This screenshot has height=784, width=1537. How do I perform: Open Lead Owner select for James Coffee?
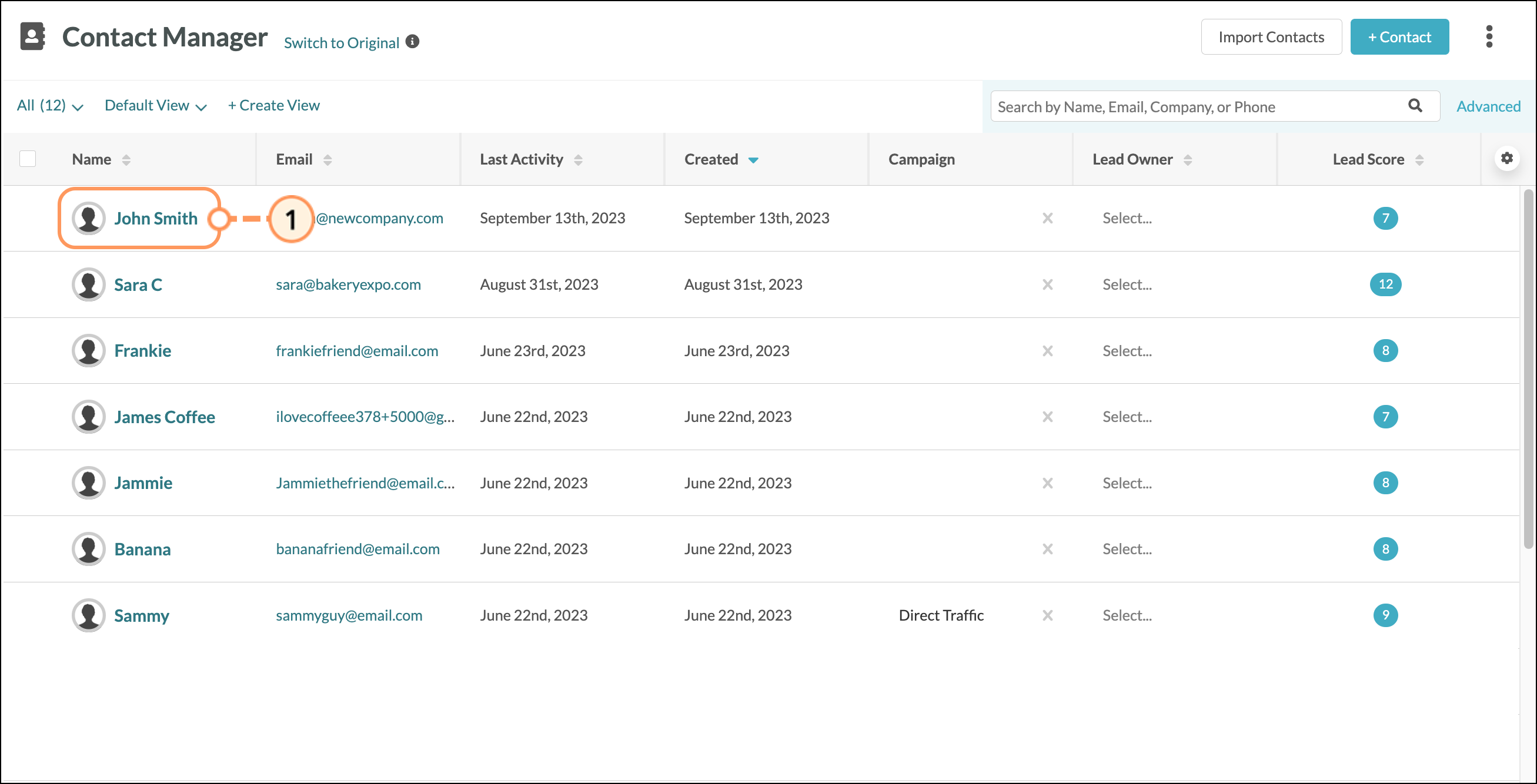(x=1127, y=417)
